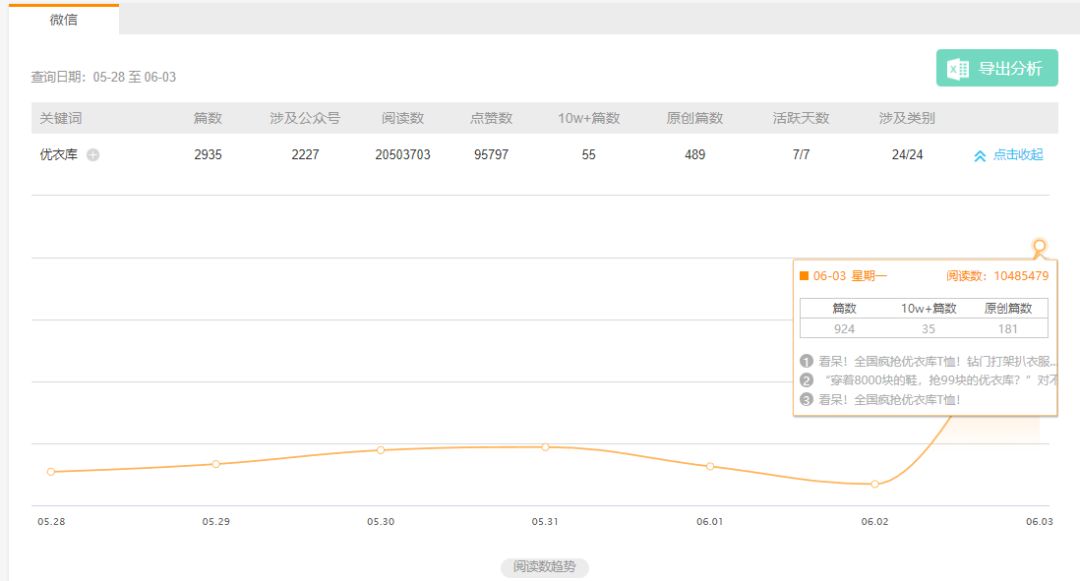Click the 阅读数 column header

pos(403,118)
